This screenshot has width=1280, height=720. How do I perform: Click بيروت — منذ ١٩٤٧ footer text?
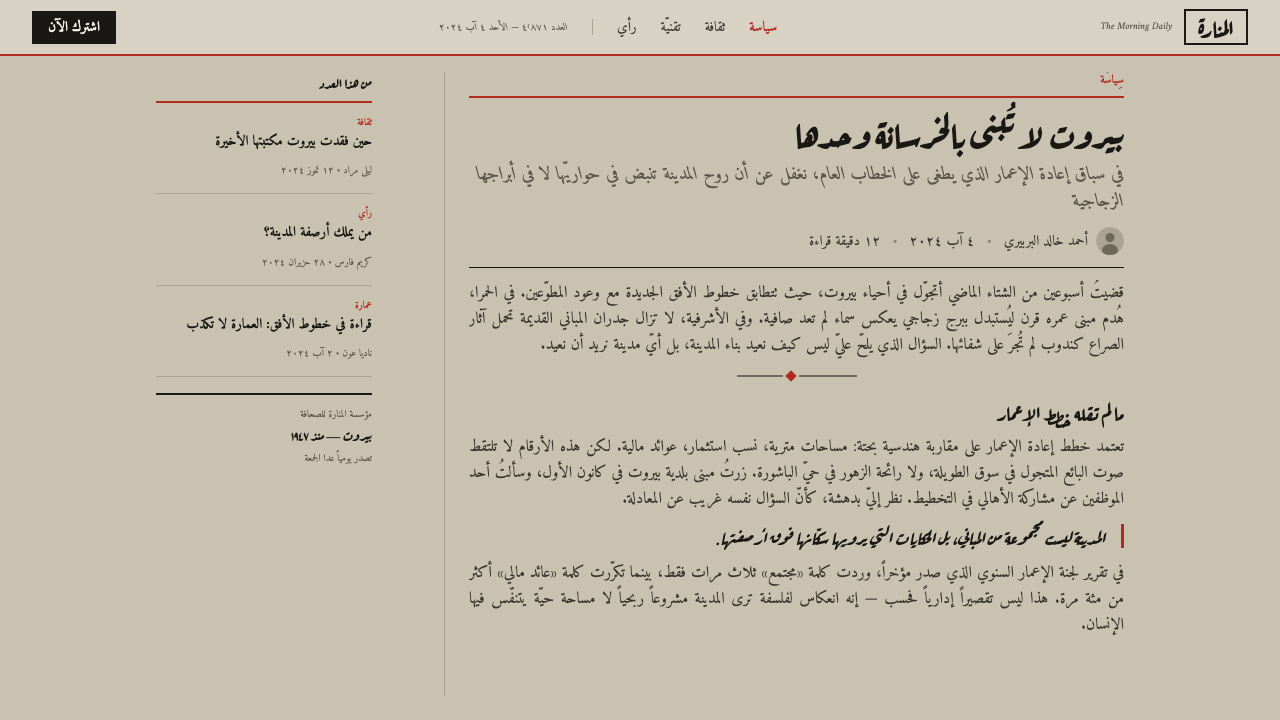331,437
